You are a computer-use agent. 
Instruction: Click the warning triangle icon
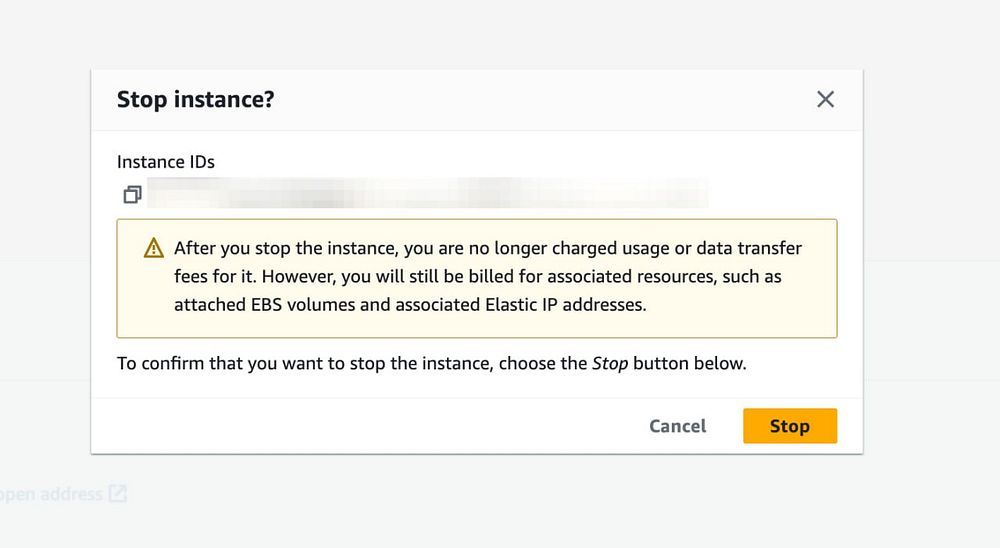click(x=153, y=248)
